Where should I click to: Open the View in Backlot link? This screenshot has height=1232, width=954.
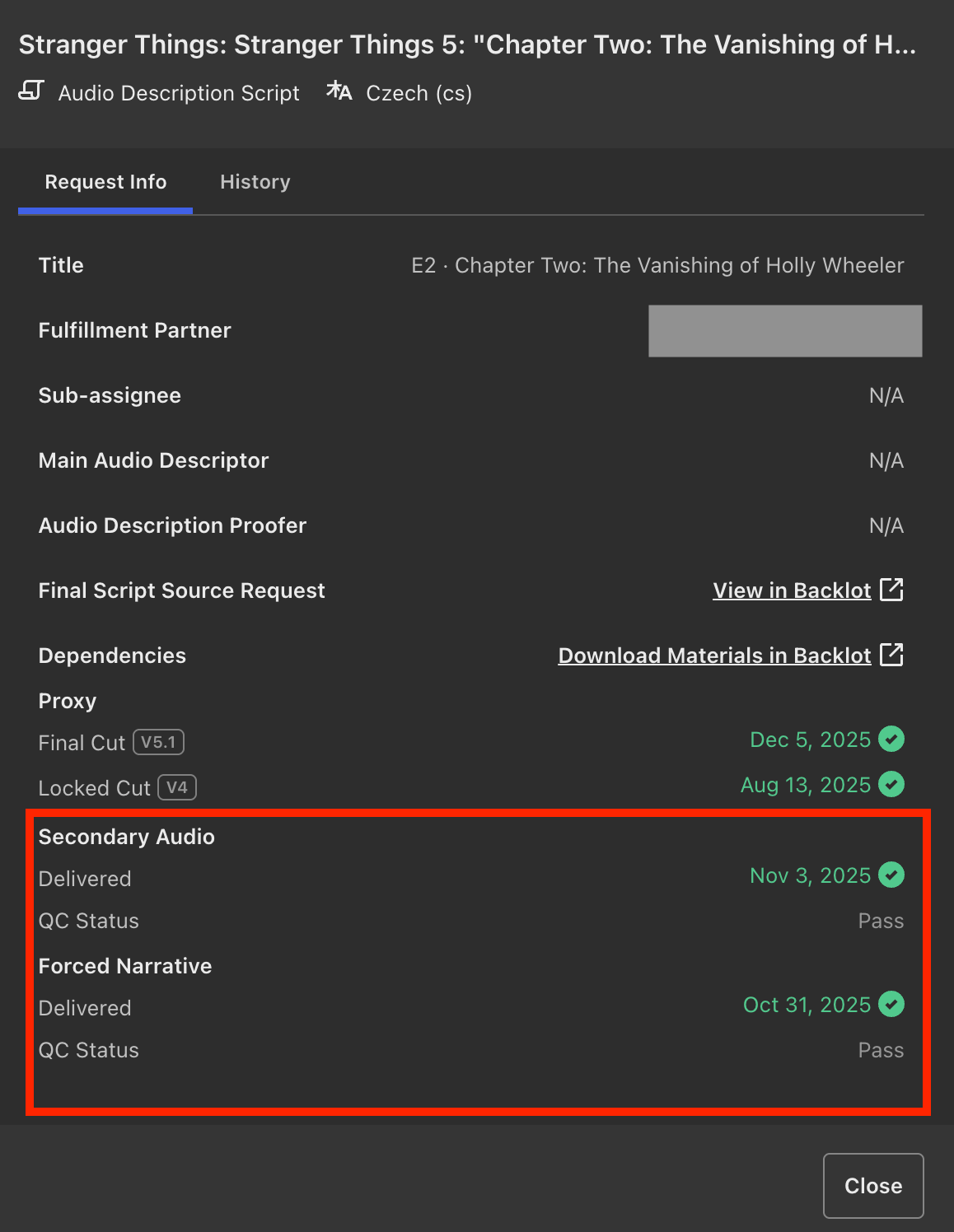click(791, 590)
